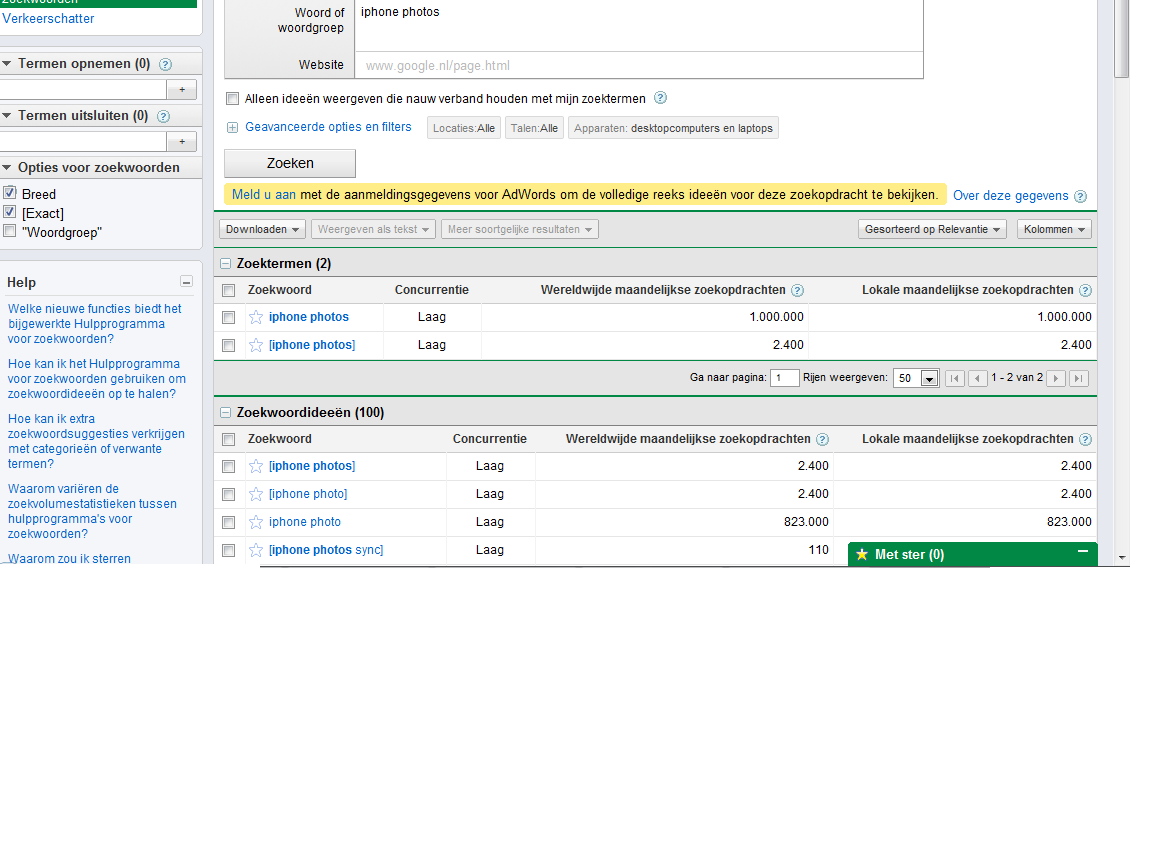Go to previous page of Zoektermen results
The height and width of the screenshot is (864, 1152).
[x=977, y=378]
